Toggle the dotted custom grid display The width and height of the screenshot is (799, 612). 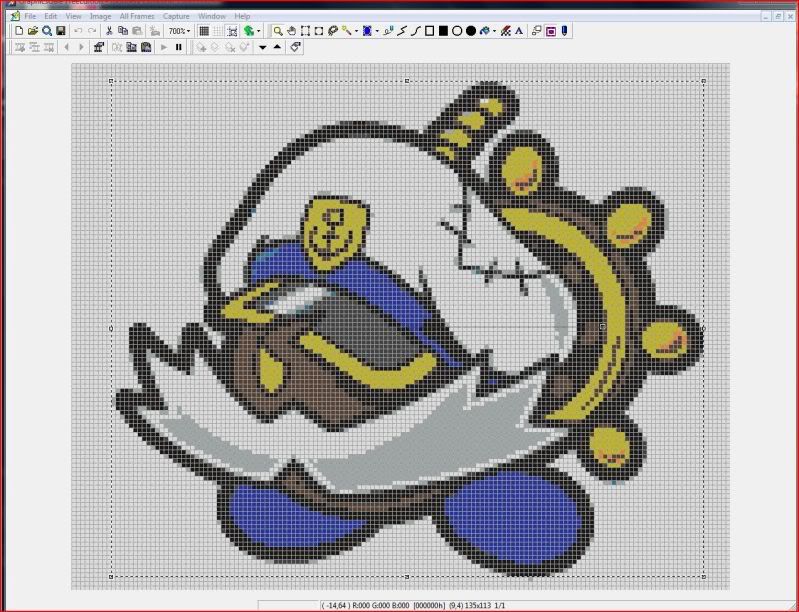click(x=218, y=31)
